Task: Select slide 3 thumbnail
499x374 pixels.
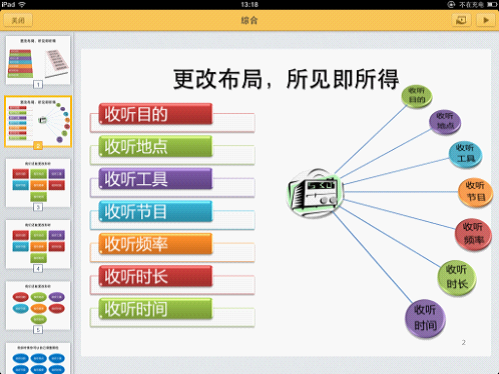Action: pyautogui.click(x=38, y=183)
